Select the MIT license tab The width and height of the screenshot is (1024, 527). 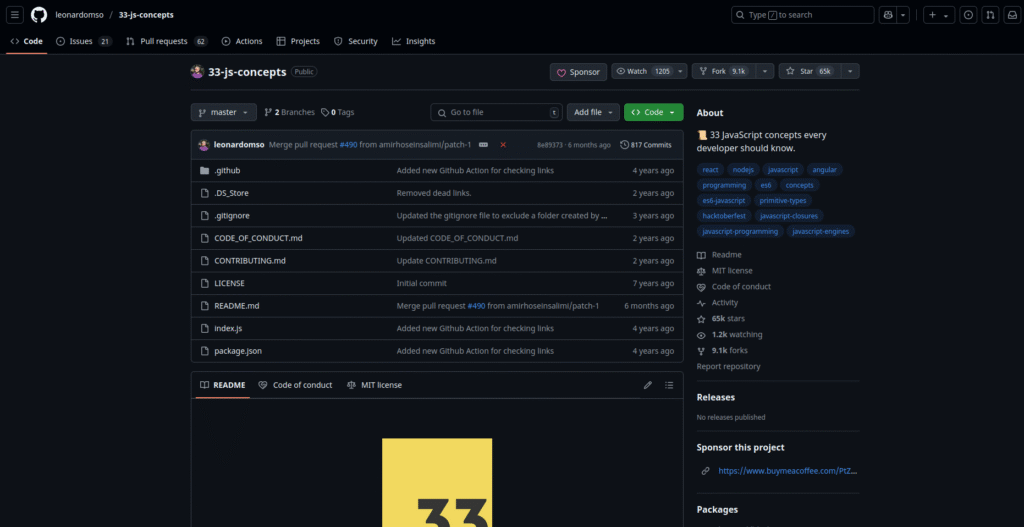tap(374, 385)
